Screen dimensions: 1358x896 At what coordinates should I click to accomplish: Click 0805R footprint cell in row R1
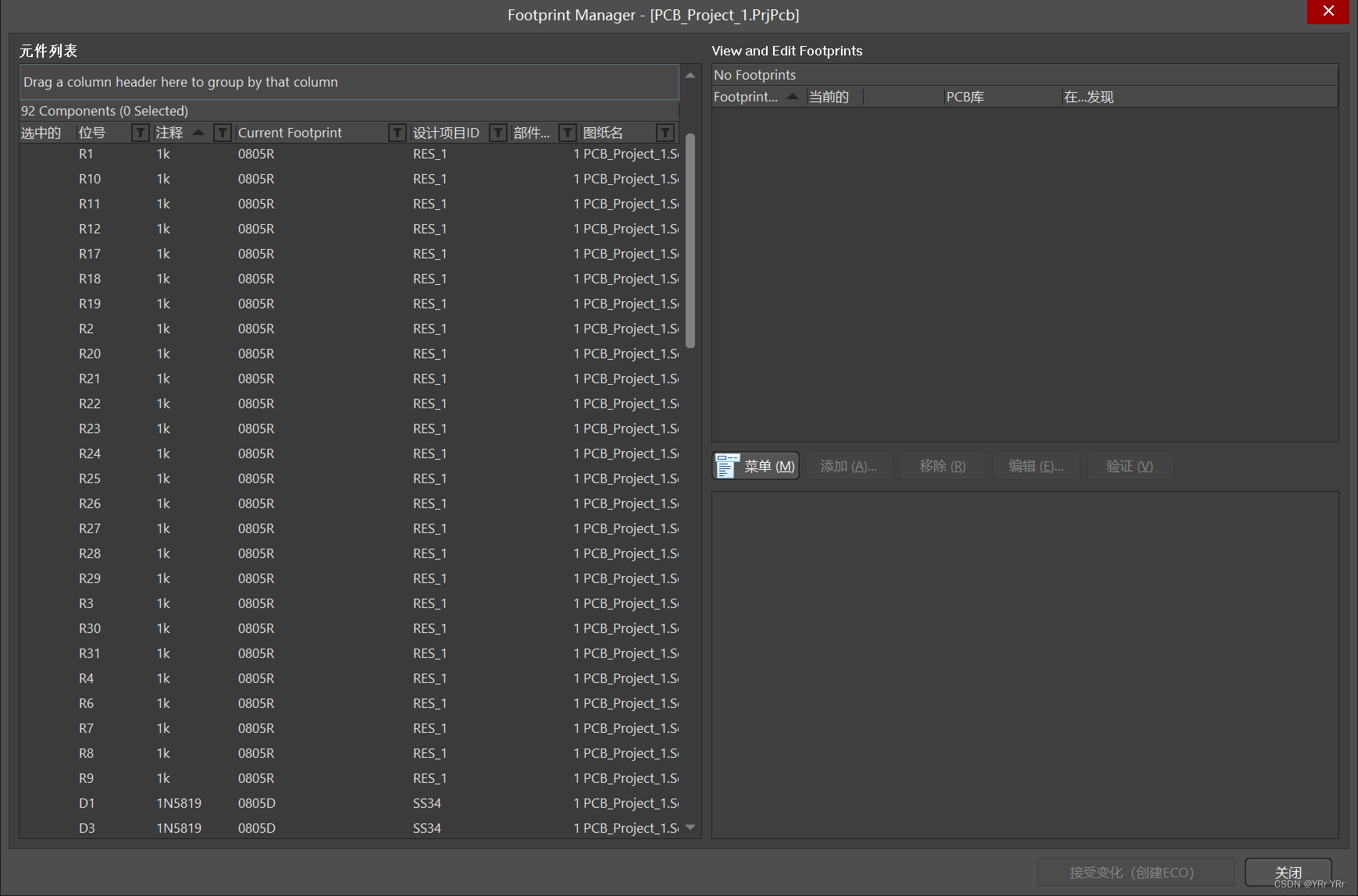coord(256,154)
